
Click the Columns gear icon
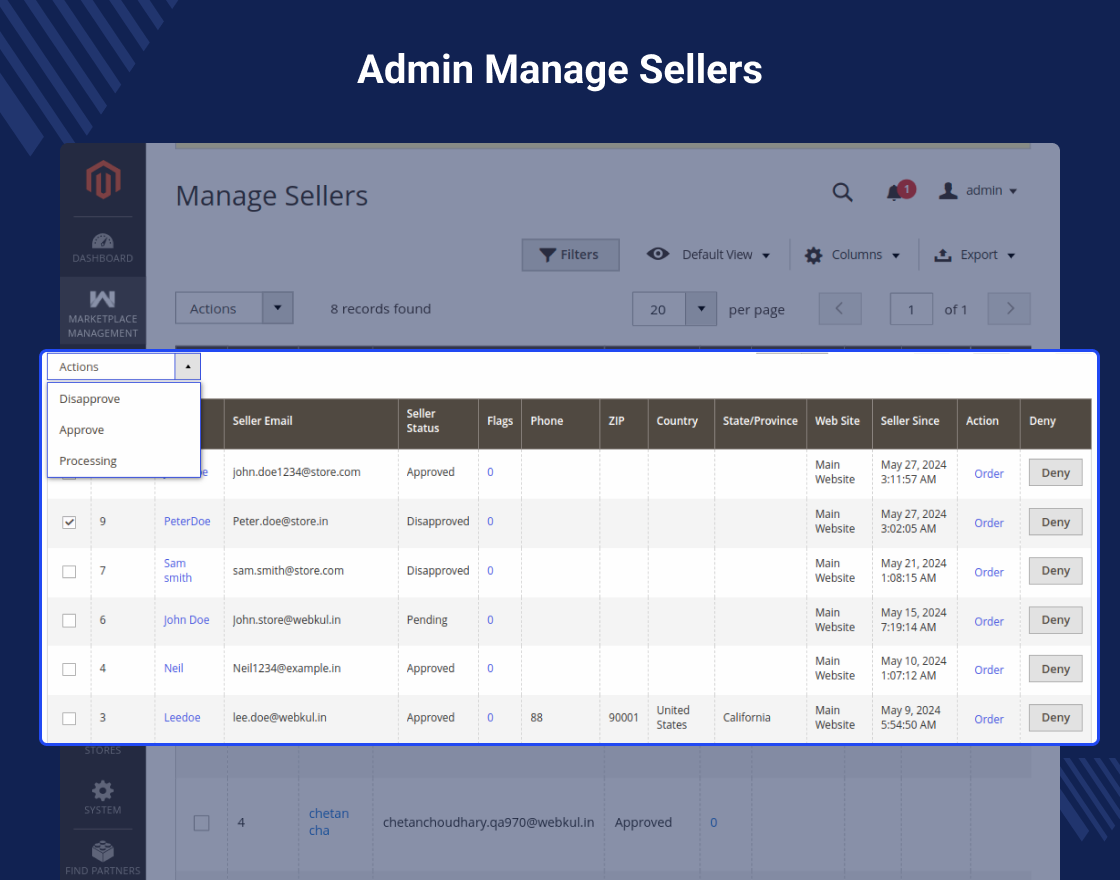[813, 255]
